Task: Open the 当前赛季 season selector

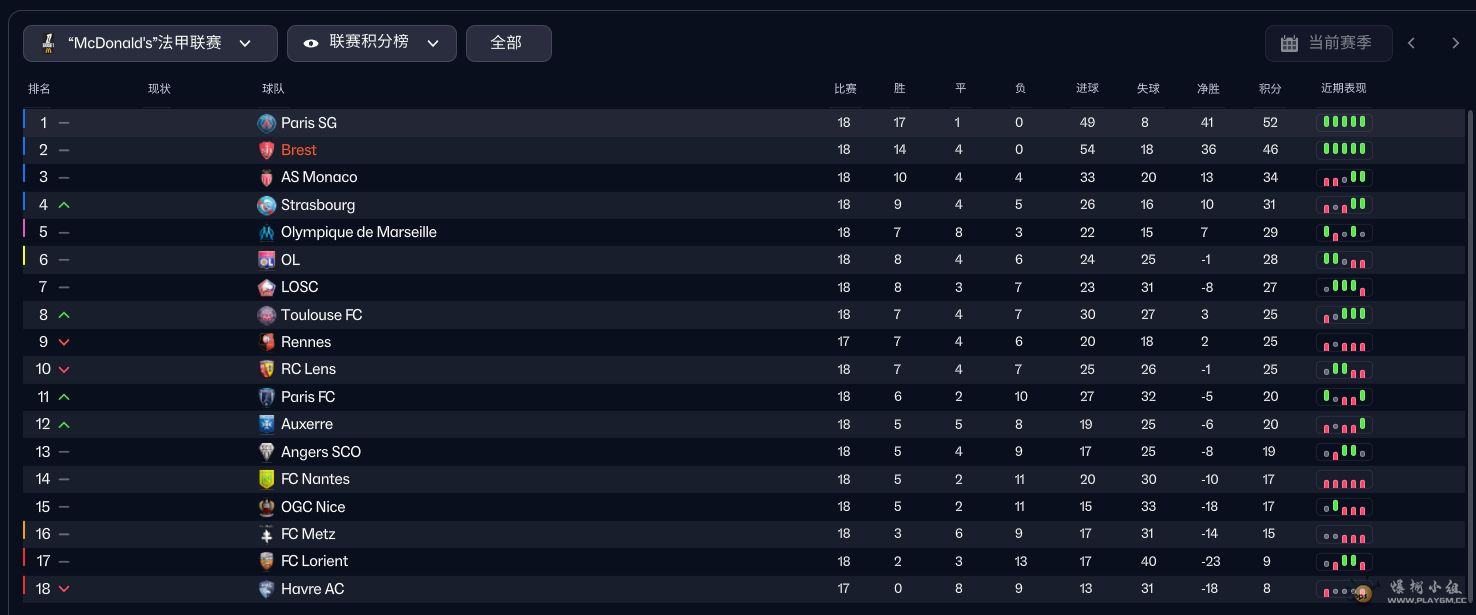Action: pyautogui.click(x=1328, y=43)
